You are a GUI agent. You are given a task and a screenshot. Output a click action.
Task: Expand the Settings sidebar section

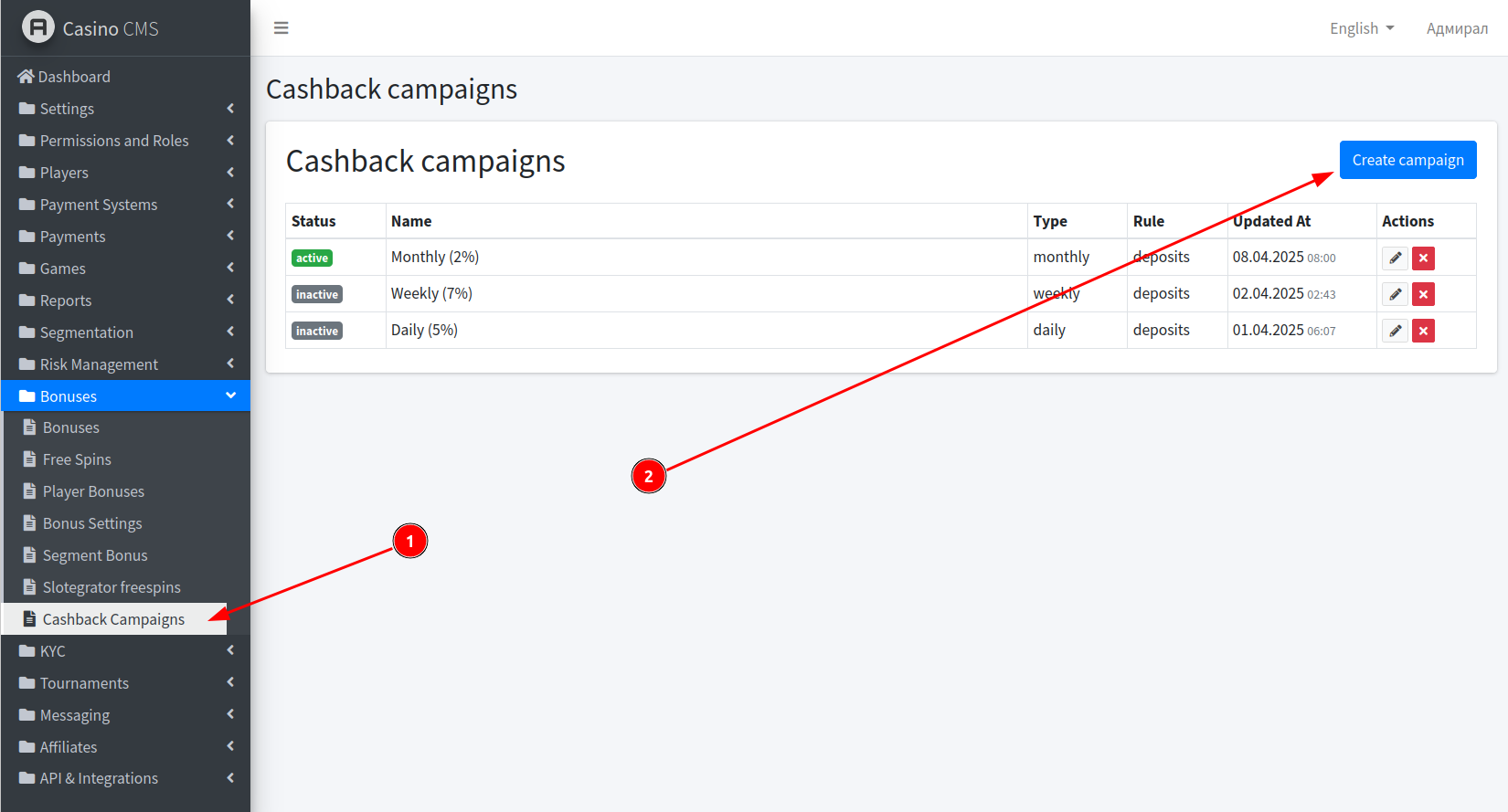coord(124,109)
